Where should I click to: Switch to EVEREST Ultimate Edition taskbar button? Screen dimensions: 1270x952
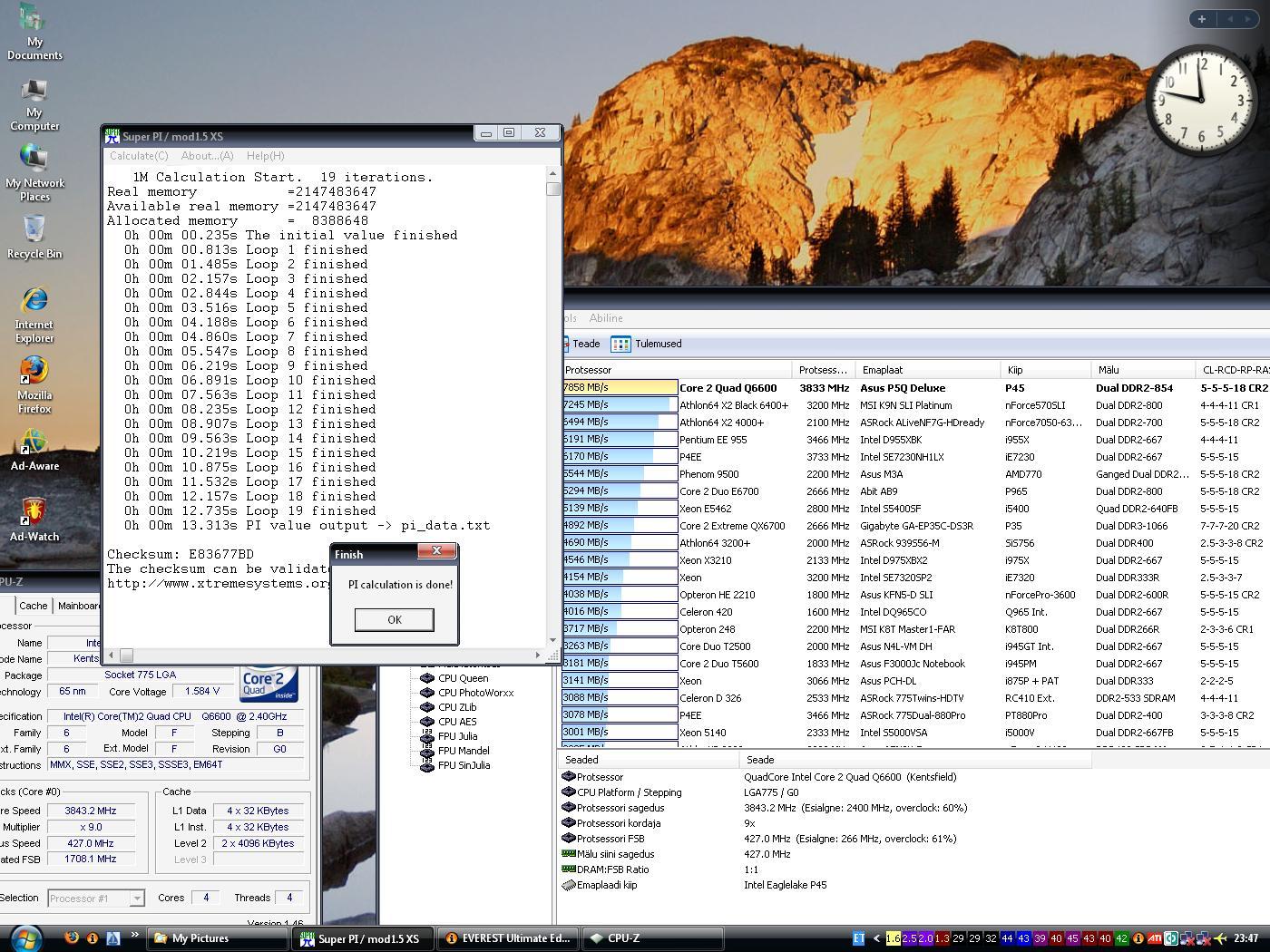coord(509,938)
